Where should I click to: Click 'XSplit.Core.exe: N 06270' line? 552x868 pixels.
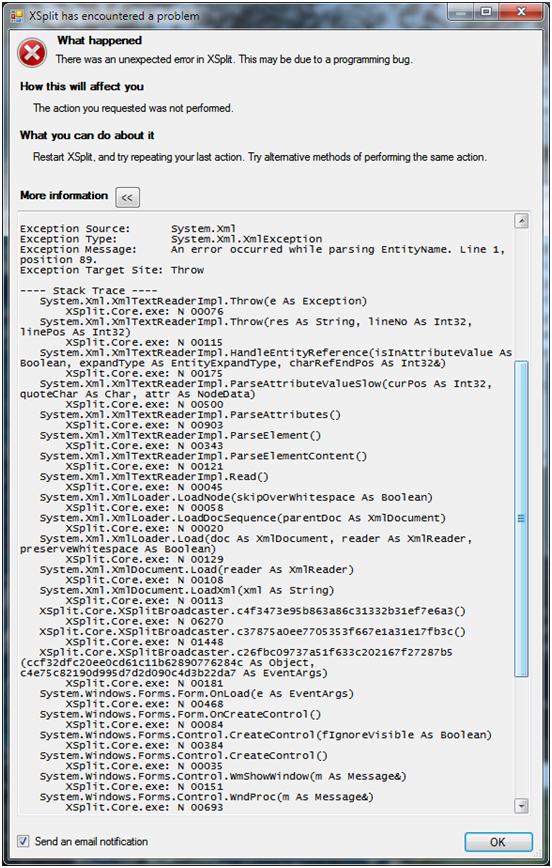[145, 621]
